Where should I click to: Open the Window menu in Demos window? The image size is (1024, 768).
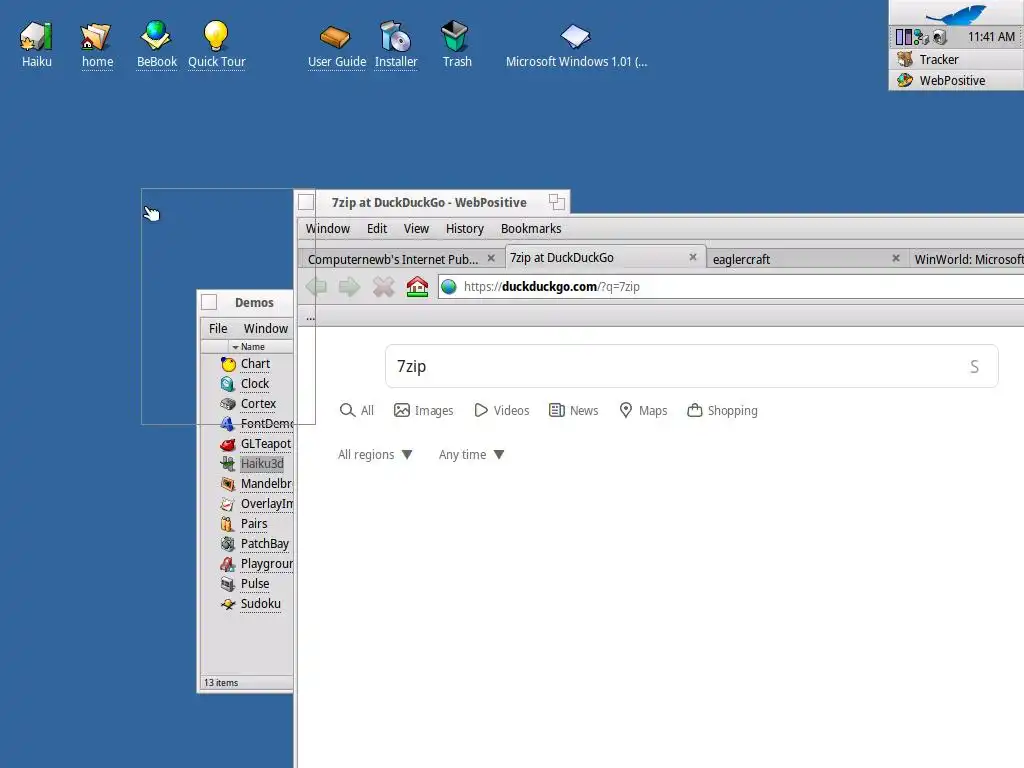266,328
